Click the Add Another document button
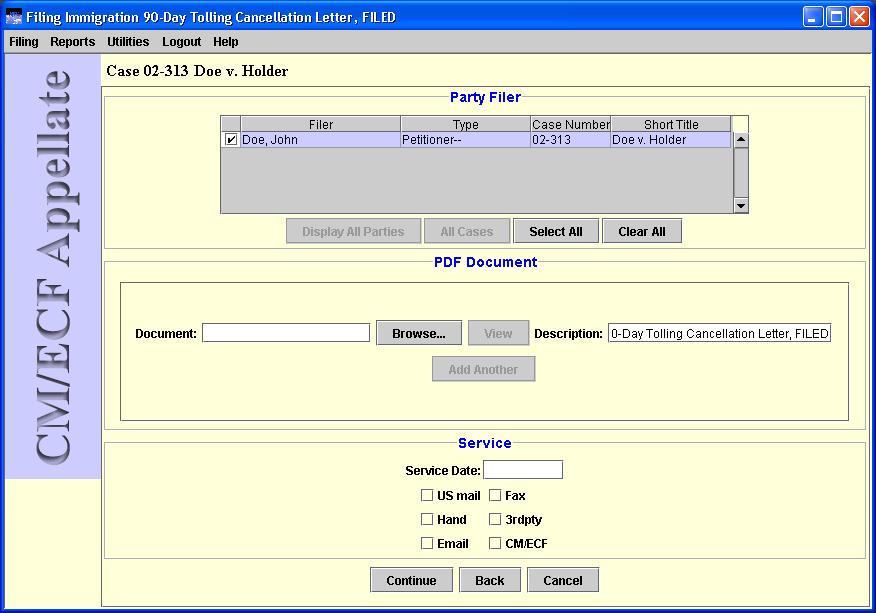The width and height of the screenshot is (876, 613). [483, 369]
